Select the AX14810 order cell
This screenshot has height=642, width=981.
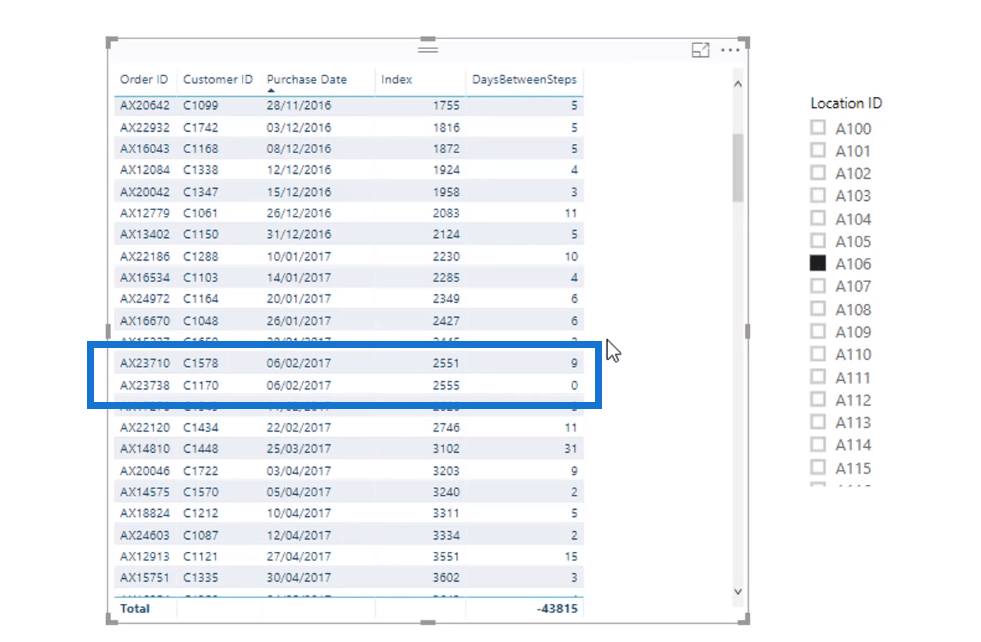point(145,449)
